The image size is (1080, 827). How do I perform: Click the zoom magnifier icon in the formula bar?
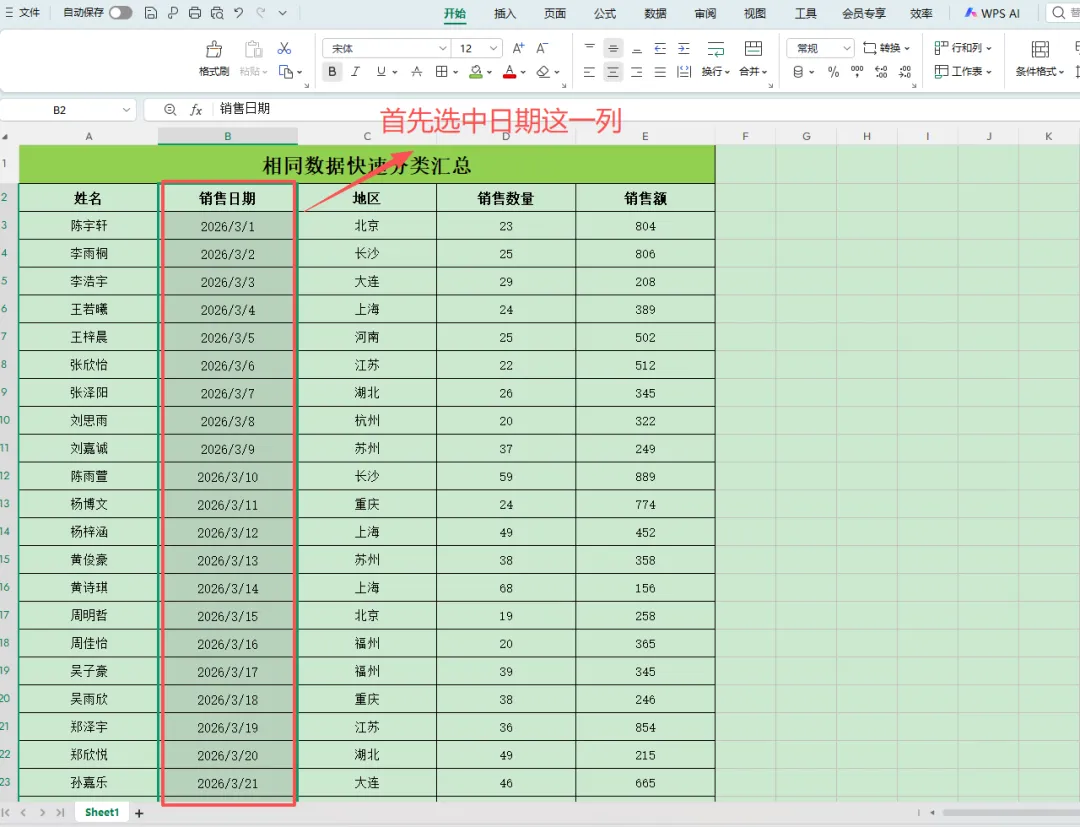pos(170,109)
